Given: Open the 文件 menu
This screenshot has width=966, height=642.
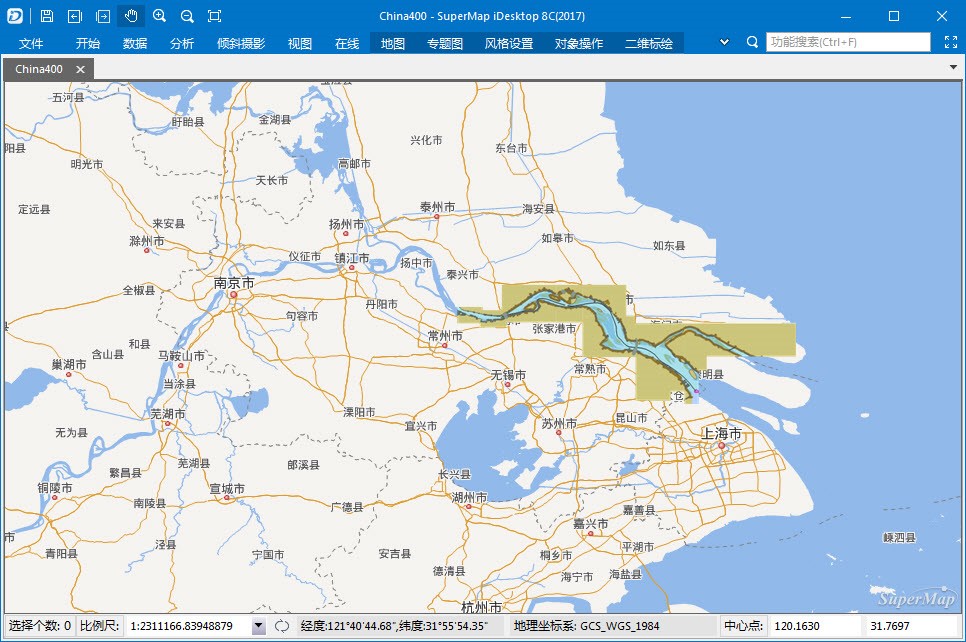Looking at the screenshot, I should click(x=31, y=43).
